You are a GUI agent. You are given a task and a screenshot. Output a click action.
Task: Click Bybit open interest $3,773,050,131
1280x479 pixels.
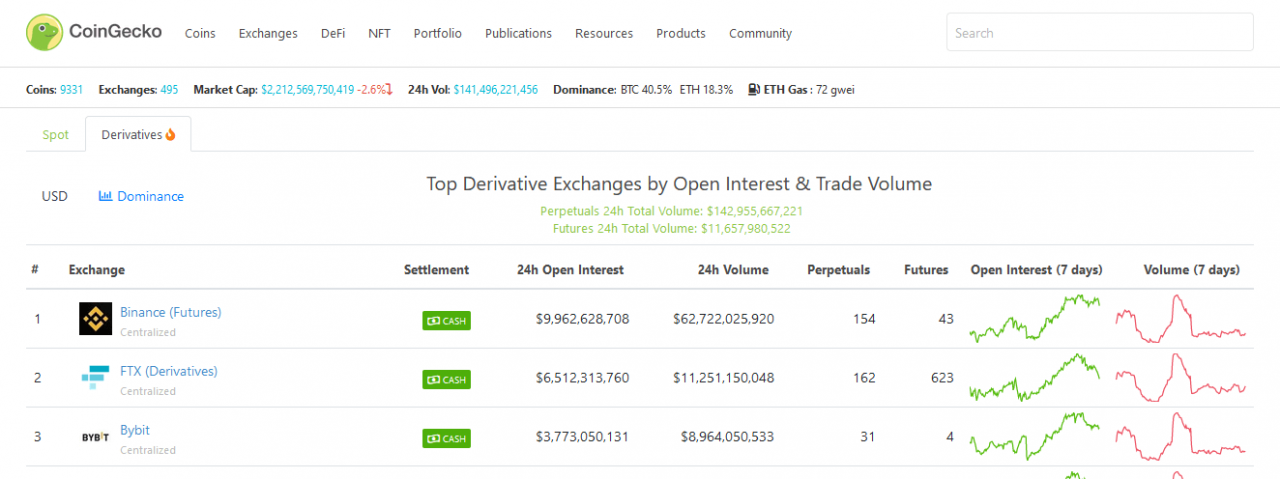[x=583, y=437]
